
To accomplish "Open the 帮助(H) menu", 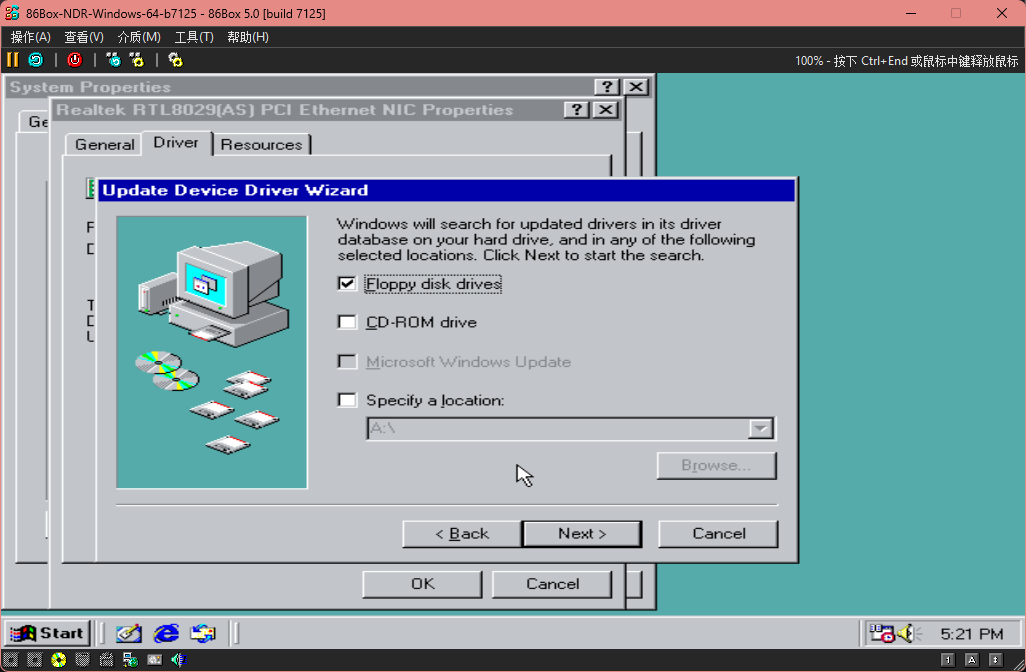I will [x=247, y=37].
